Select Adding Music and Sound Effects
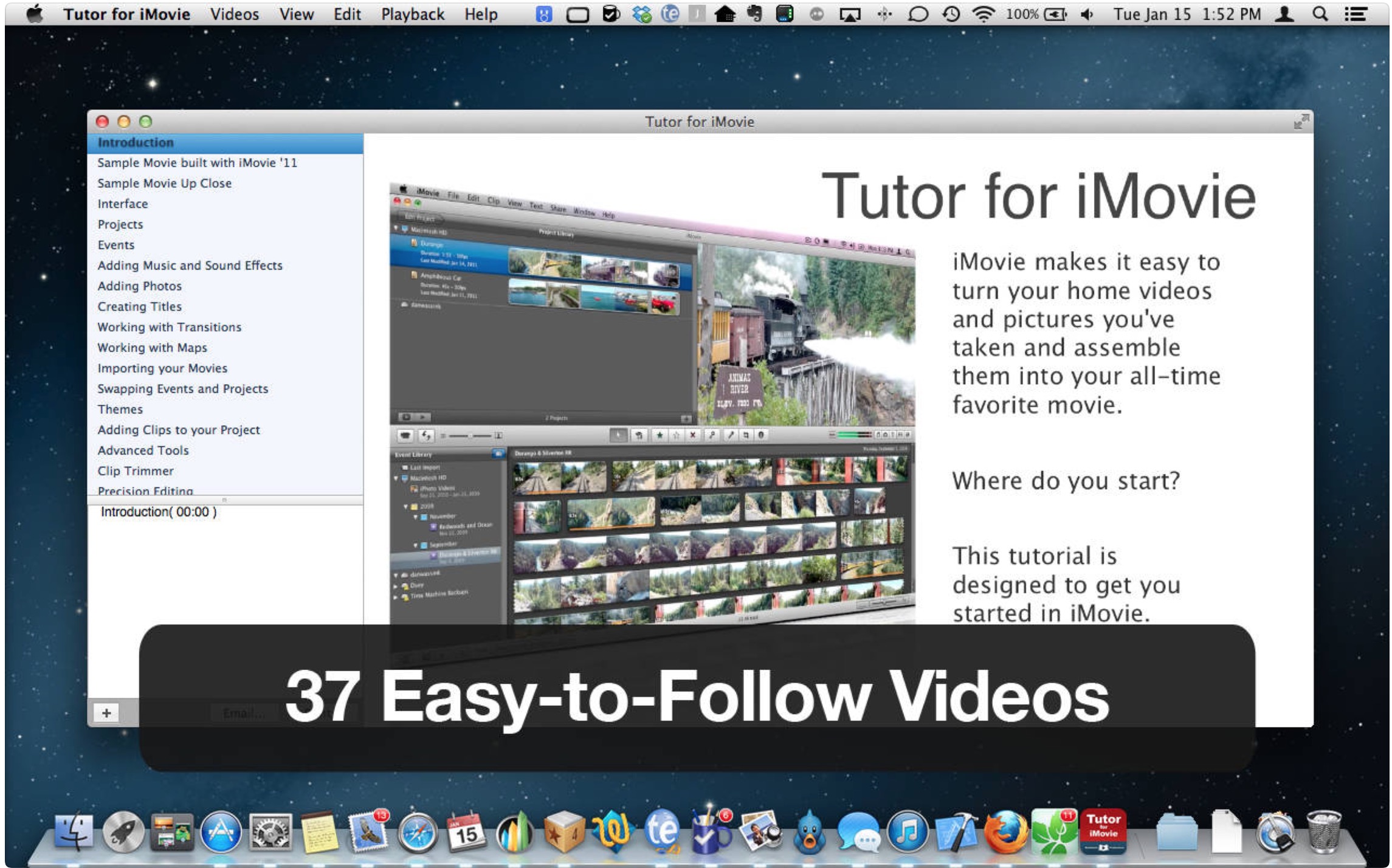 click(x=190, y=266)
